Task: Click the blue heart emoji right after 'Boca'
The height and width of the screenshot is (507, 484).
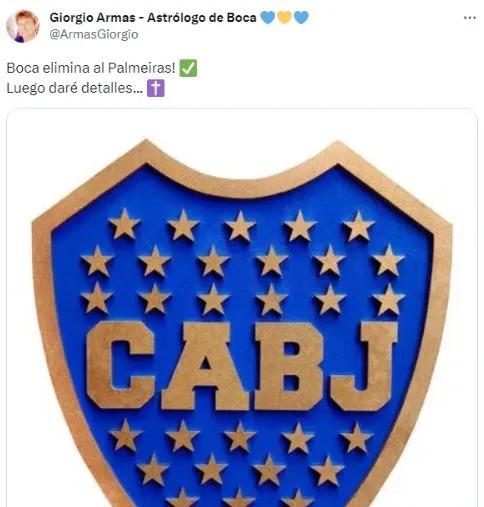Action: coord(268,17)
